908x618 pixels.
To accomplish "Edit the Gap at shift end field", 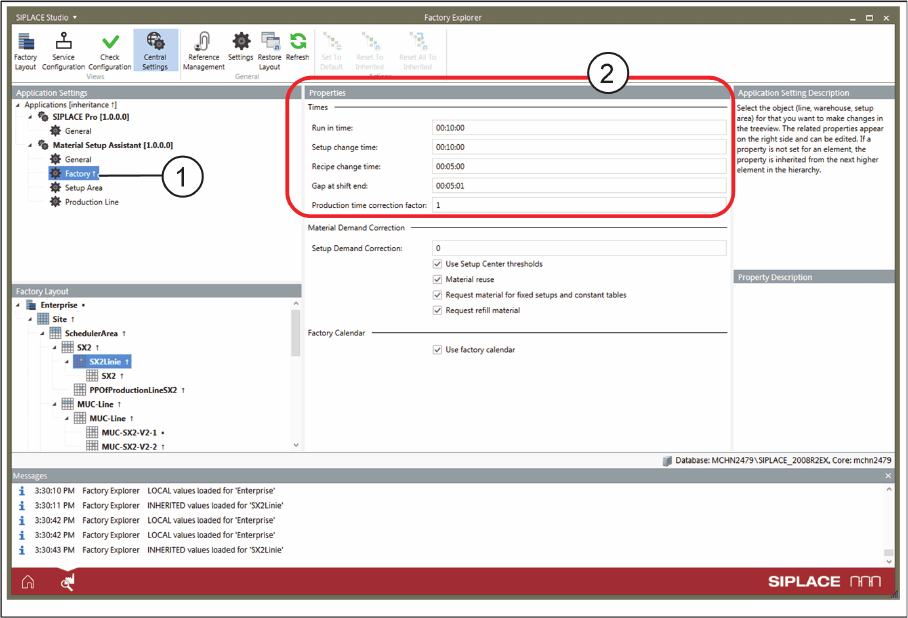I will point(579,186).
